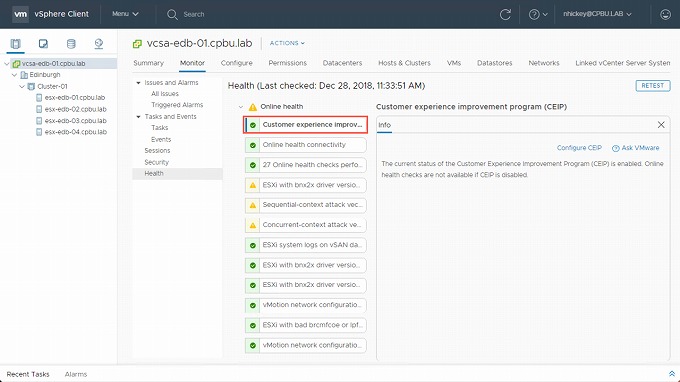Open the Configure tab
The height and width of the screenshot is (382, 680).
pos(236,63)
